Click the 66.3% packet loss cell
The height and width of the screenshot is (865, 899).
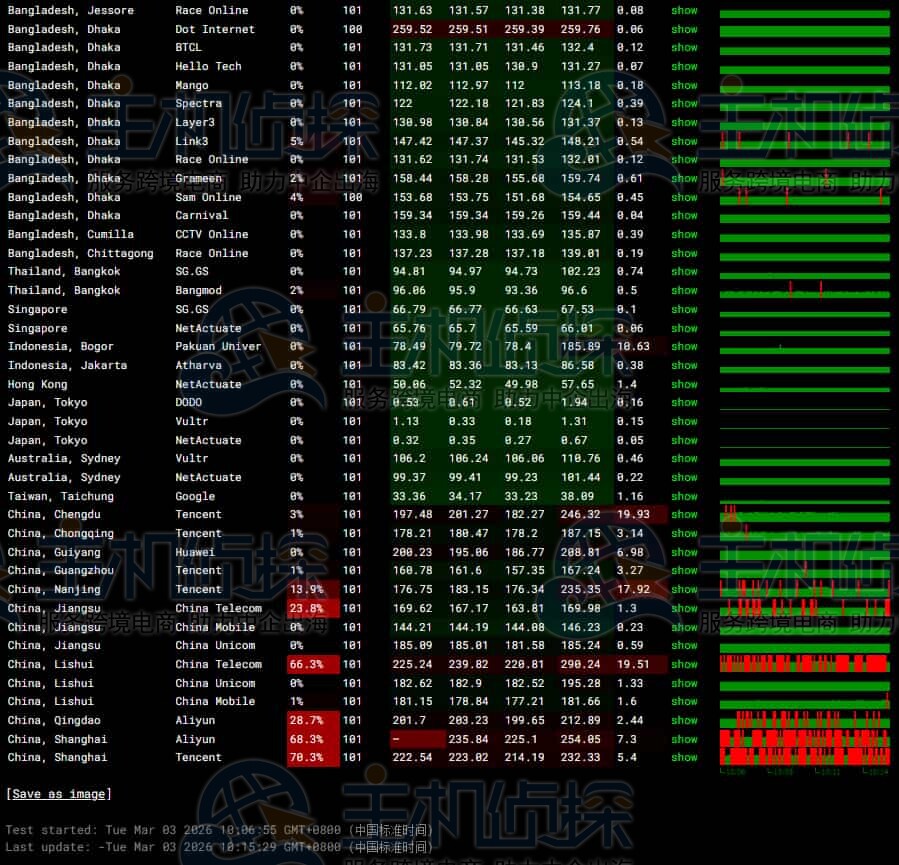pyautogui.click(x=313, y=664)
